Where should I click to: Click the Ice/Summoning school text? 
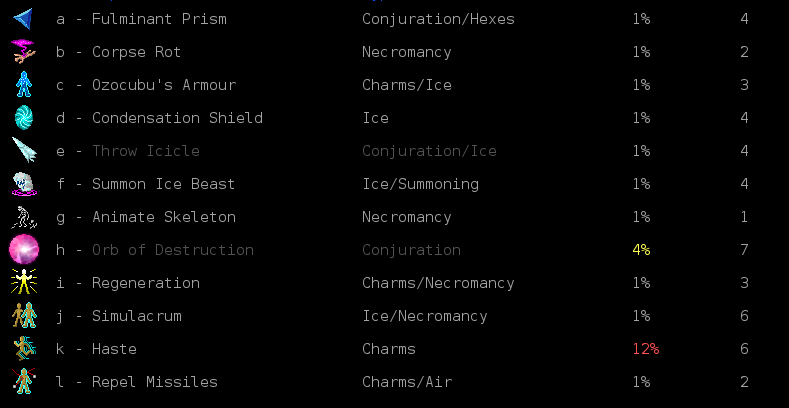tap(421, 184)
